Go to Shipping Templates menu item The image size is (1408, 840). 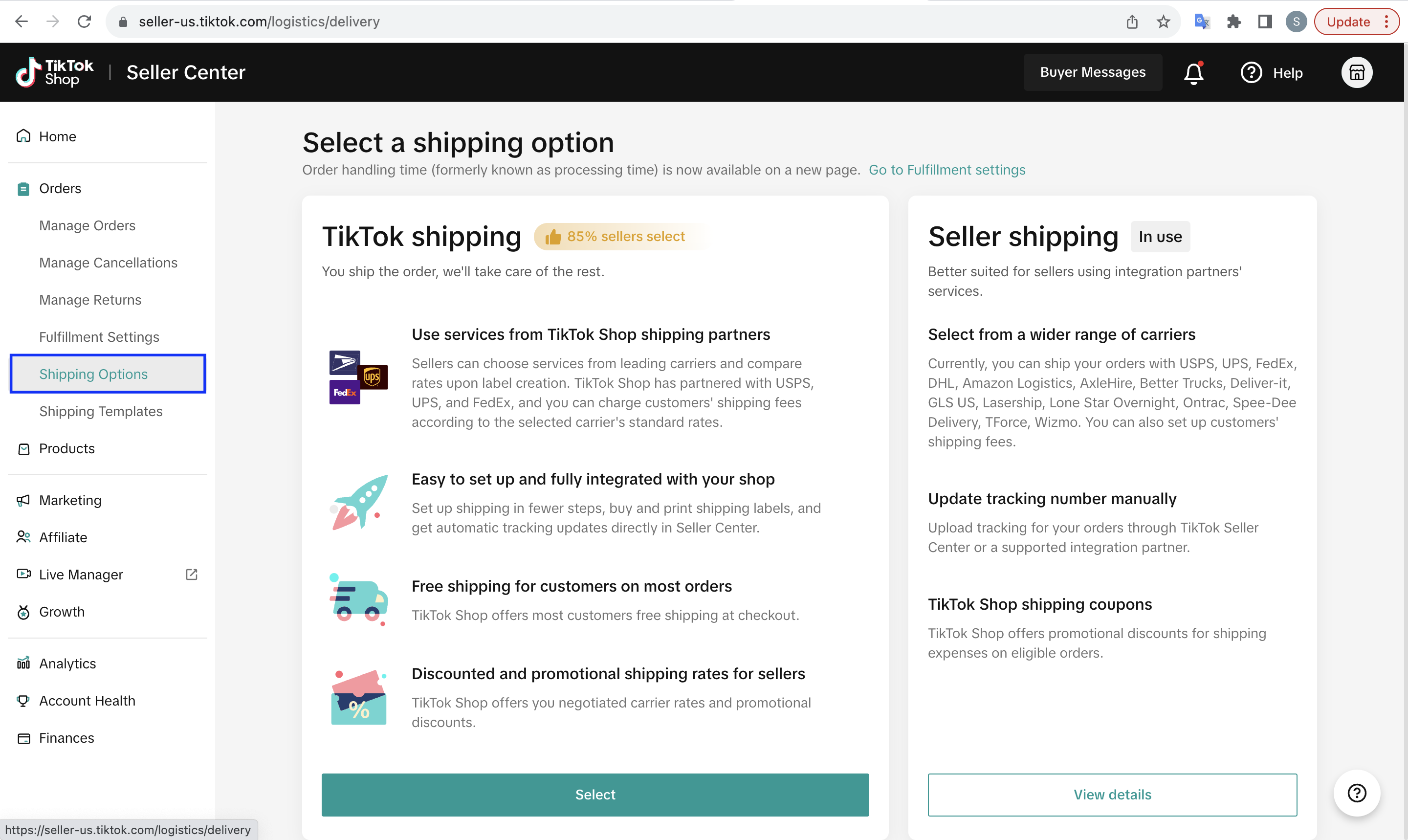point(101,412)
